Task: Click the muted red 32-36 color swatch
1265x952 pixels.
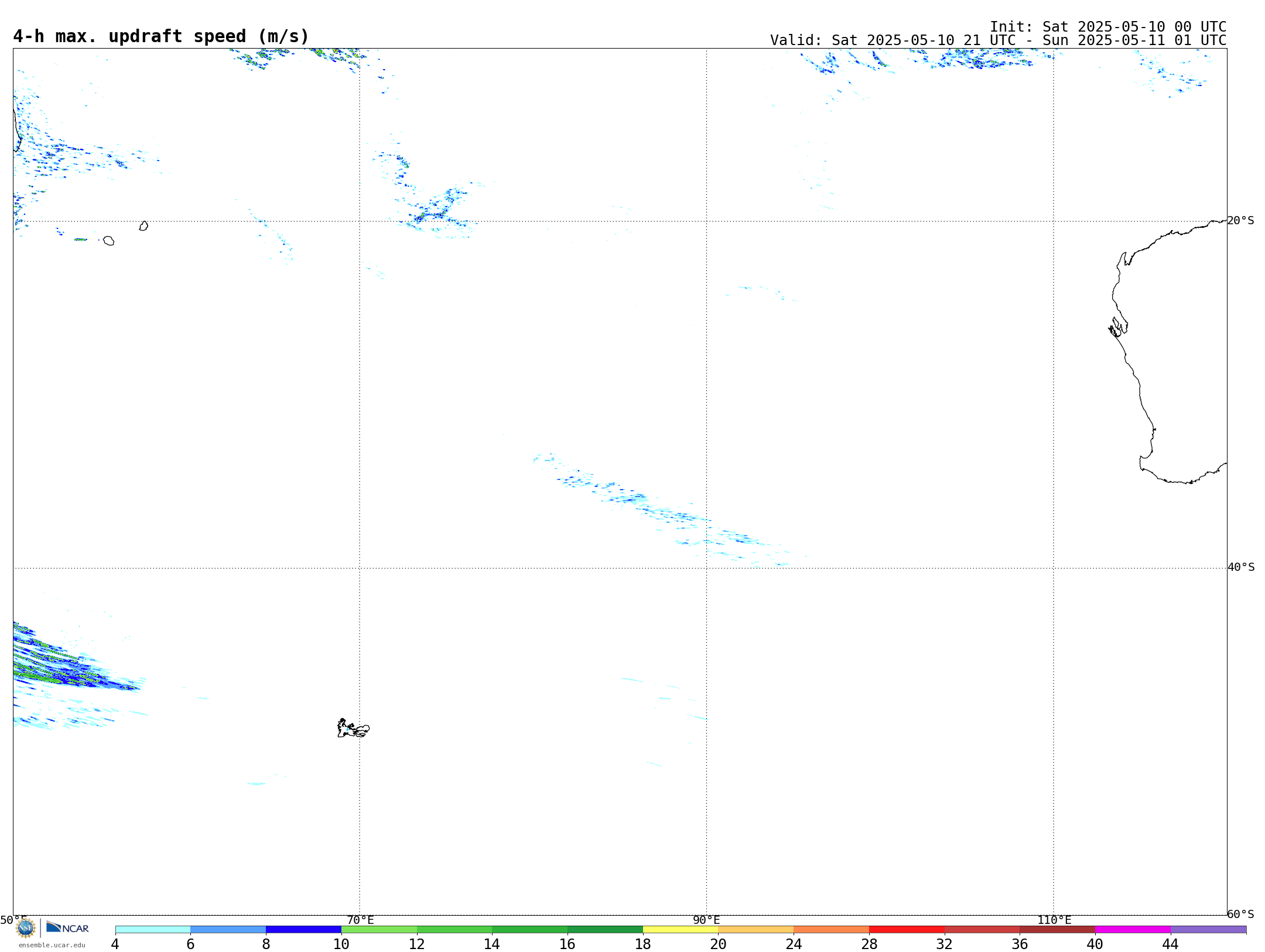Action: (982, 930)
